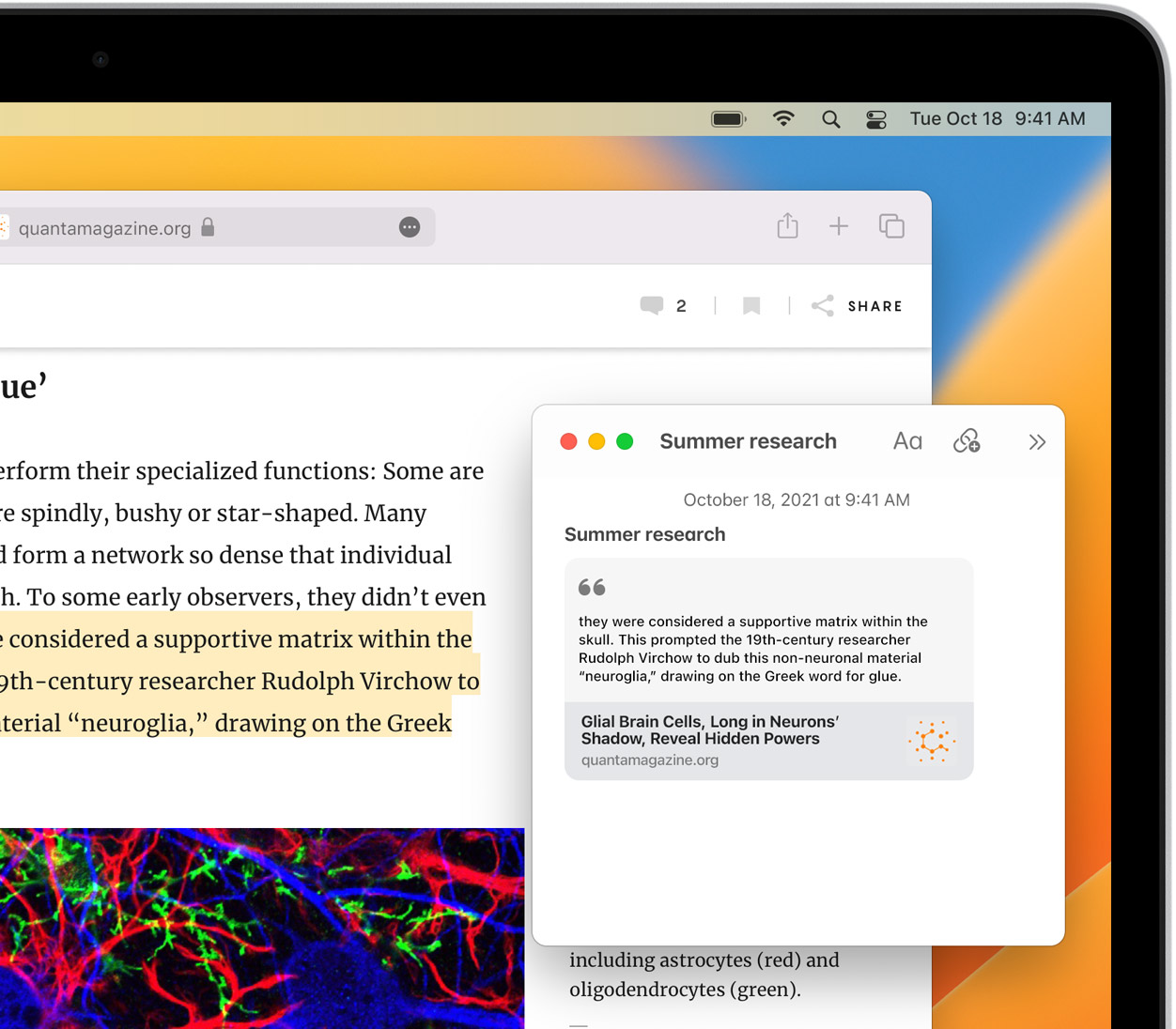The width and height of the screenshot is (1176, 1029).
Task: Click the Safari share icon in the toolbar
Action: [x=787, y=225]
